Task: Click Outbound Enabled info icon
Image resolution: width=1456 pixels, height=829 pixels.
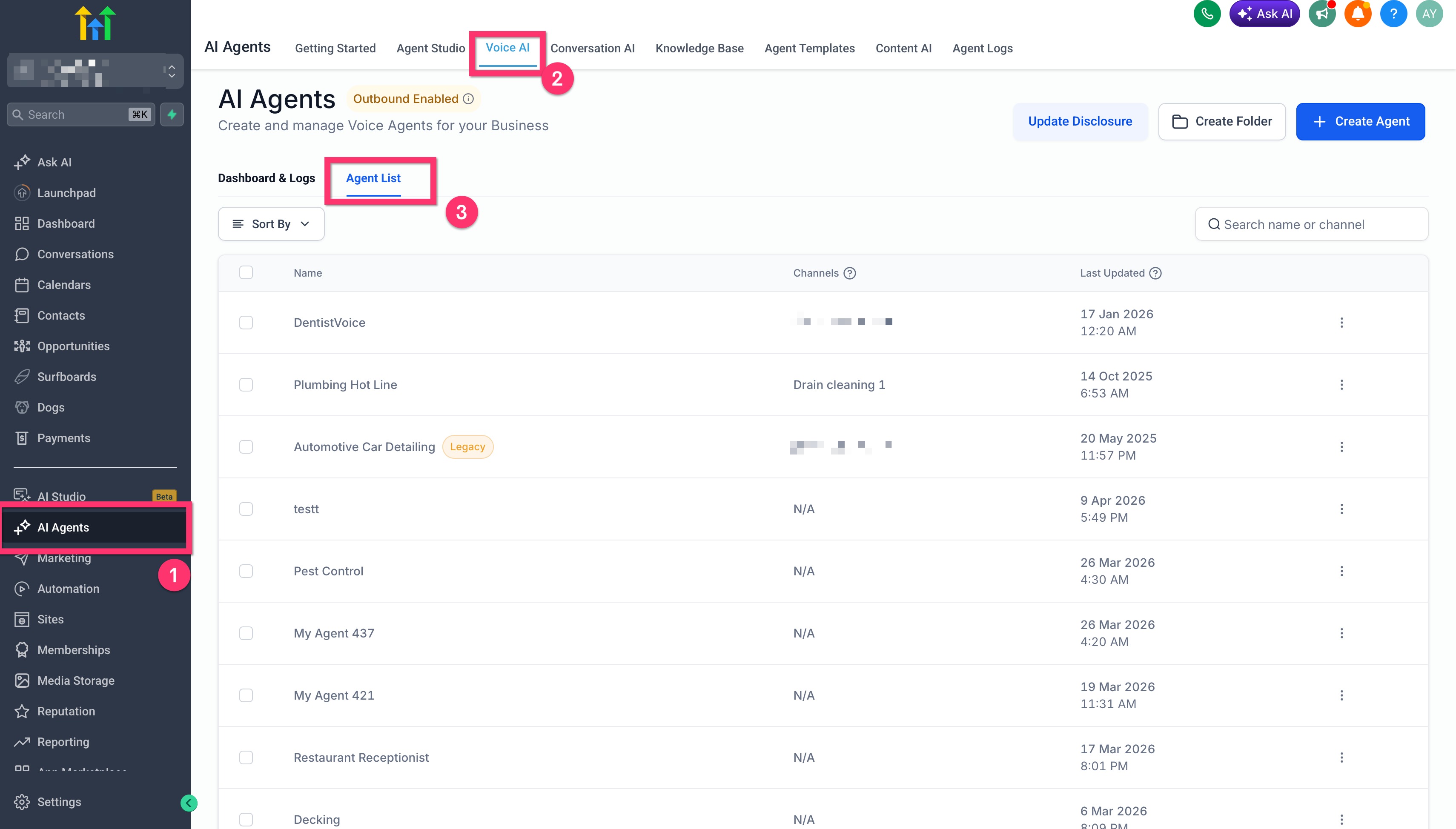Action: pos(469,99)
